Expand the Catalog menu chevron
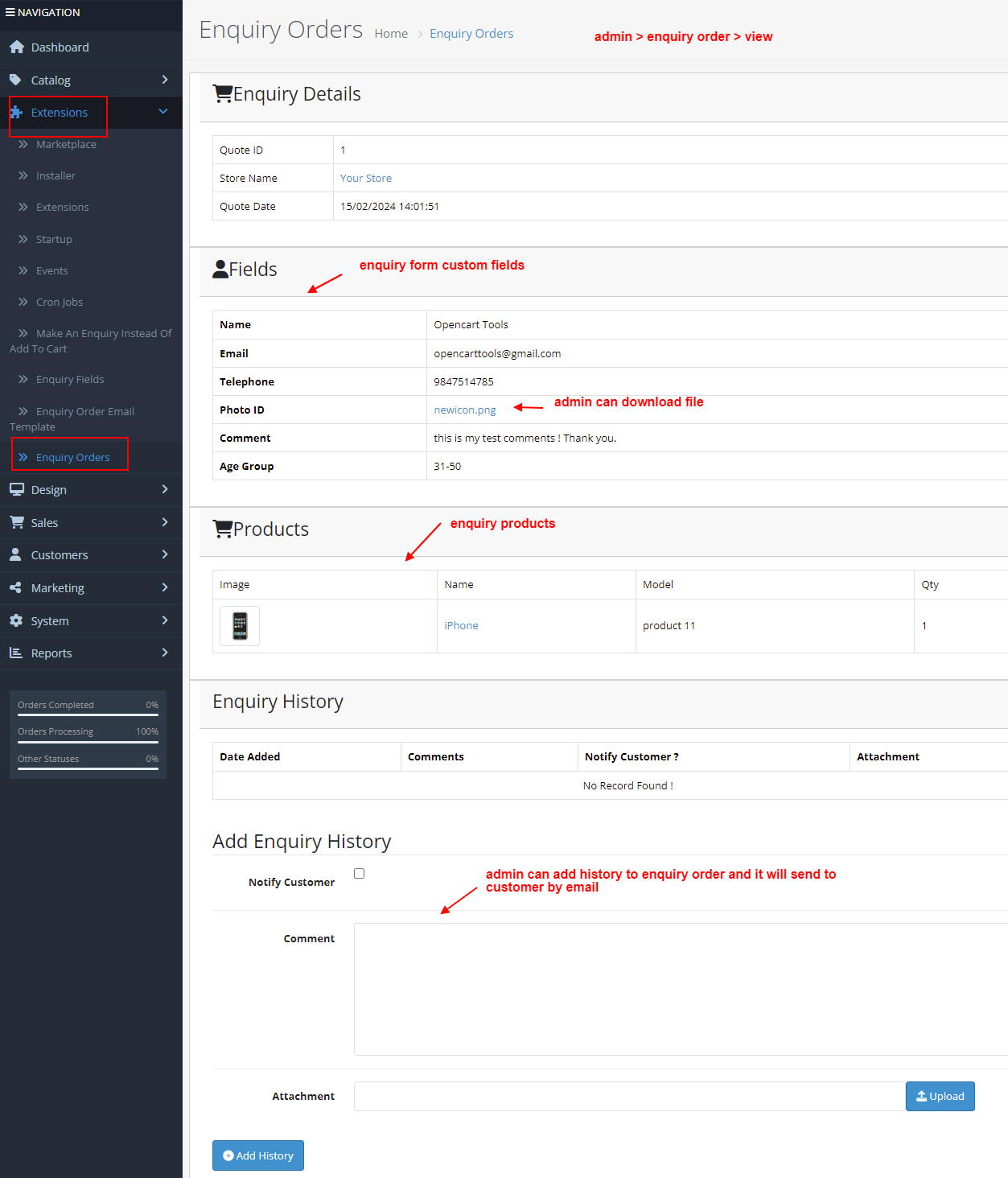The width and height of the screenshot is (1008, 1178). pyautogui.click(x=164, y=80)
